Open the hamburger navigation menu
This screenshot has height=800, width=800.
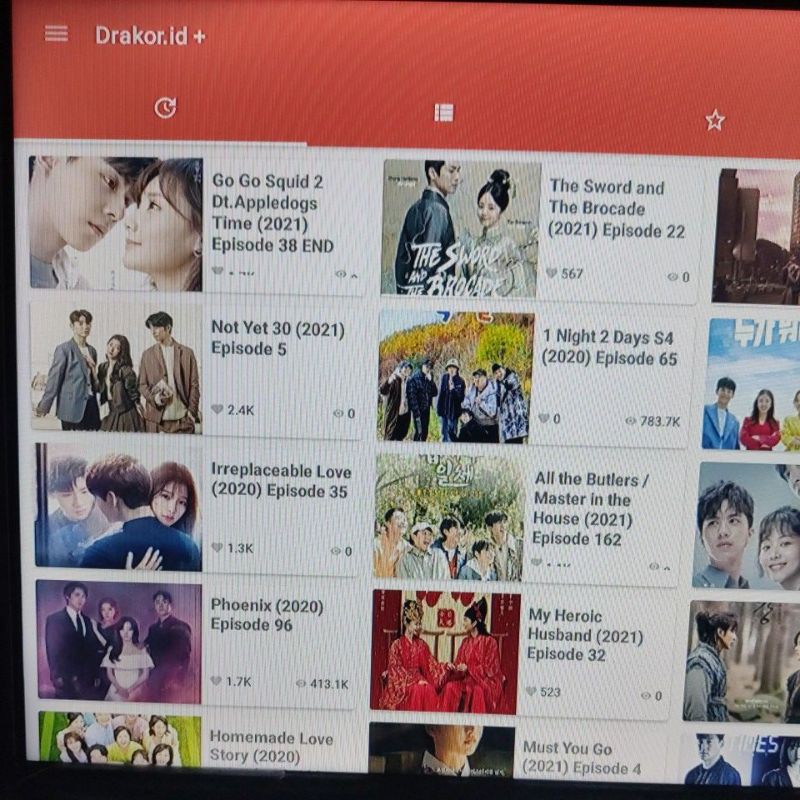click(x=57, y=34)
